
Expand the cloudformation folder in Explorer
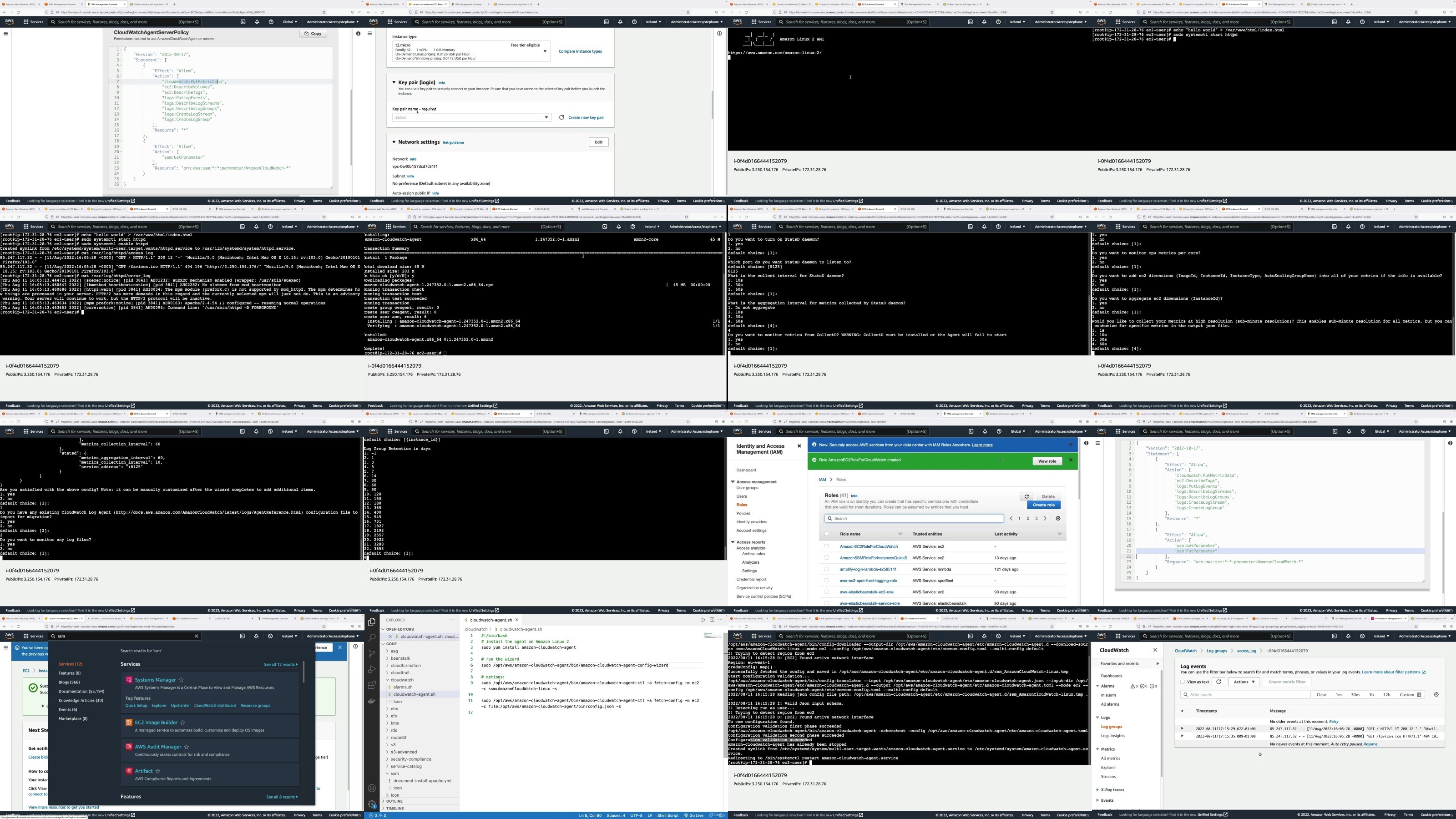click(x=405, y=665)
